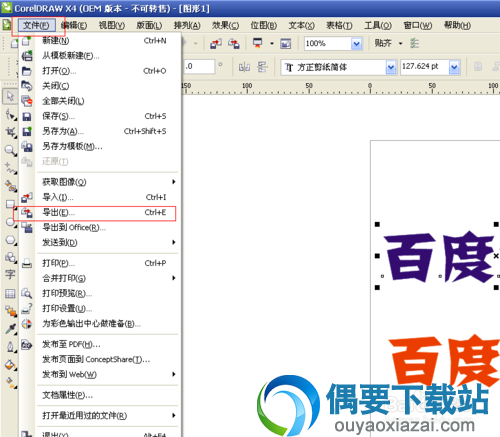Screen dimensions: 500x437
Task: Click the application launcher icon in toolbar
Action: click(x=258, y=43)
